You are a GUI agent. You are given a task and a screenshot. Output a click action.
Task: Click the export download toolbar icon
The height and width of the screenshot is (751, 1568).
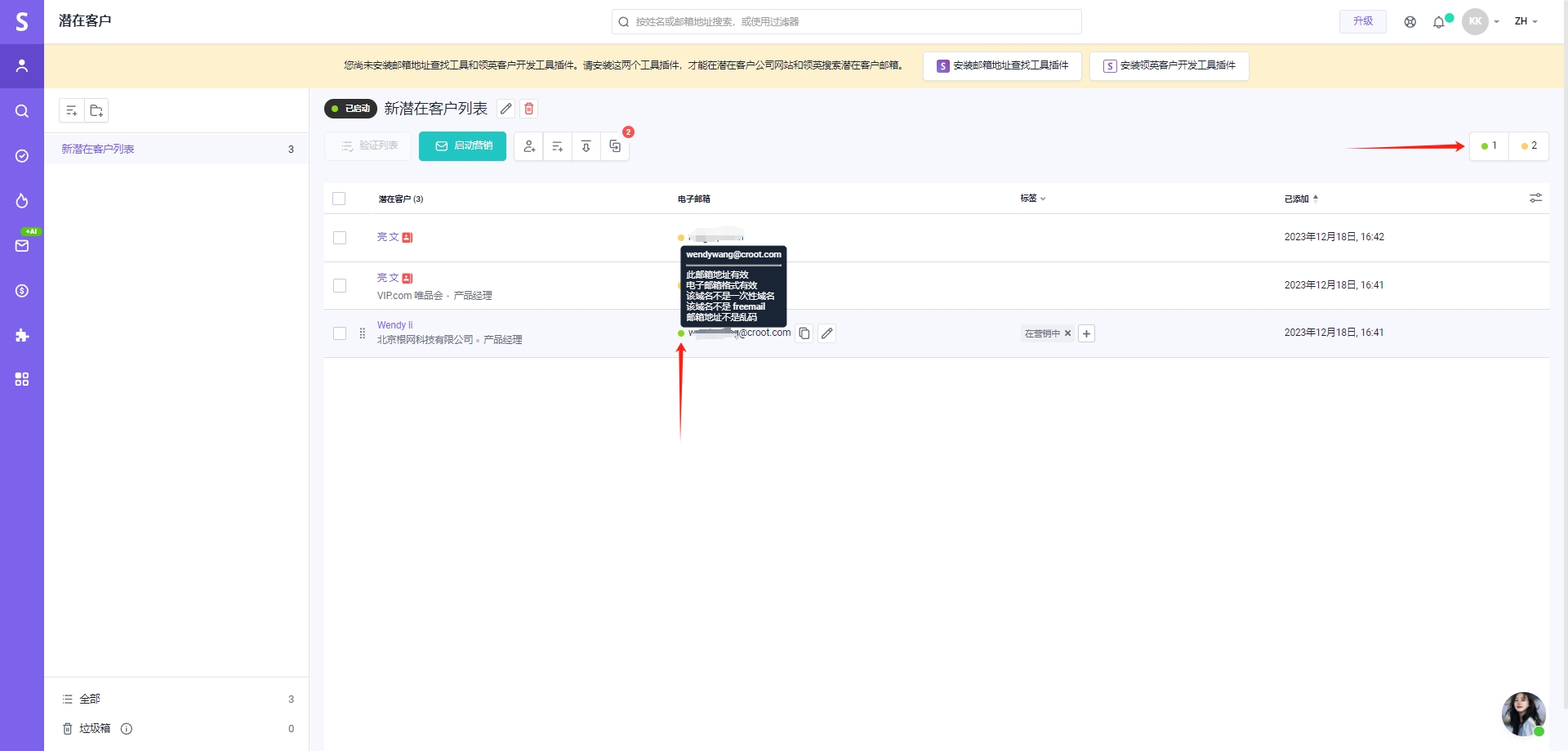[x=586, y=146]
